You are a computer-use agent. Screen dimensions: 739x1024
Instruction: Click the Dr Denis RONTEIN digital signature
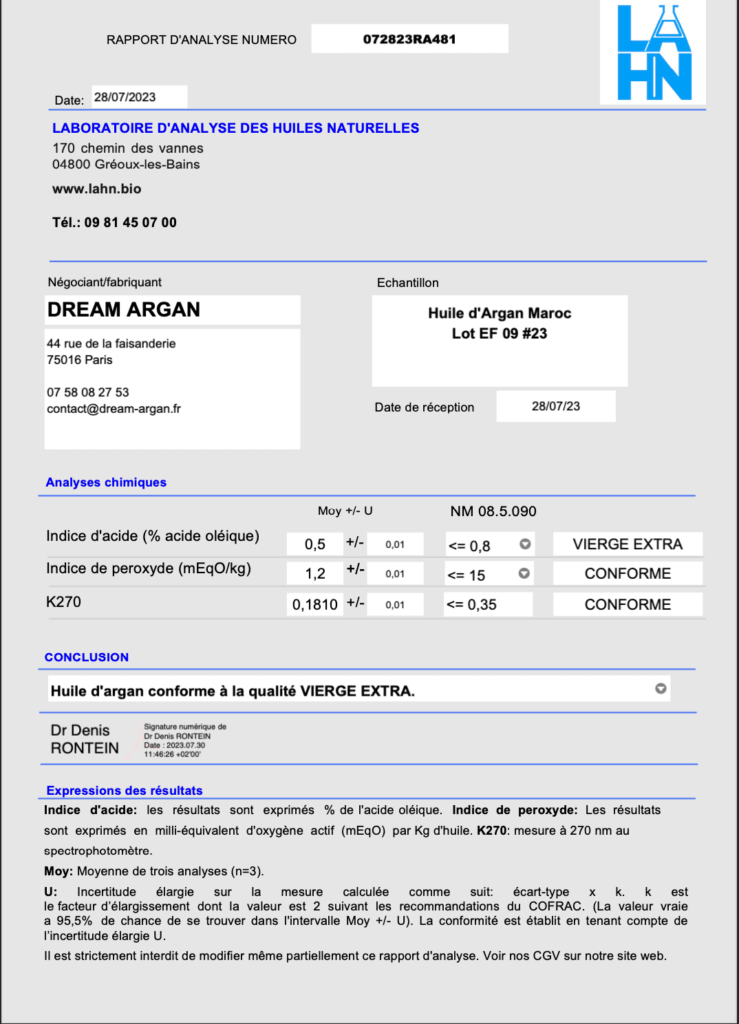(138, 740)
